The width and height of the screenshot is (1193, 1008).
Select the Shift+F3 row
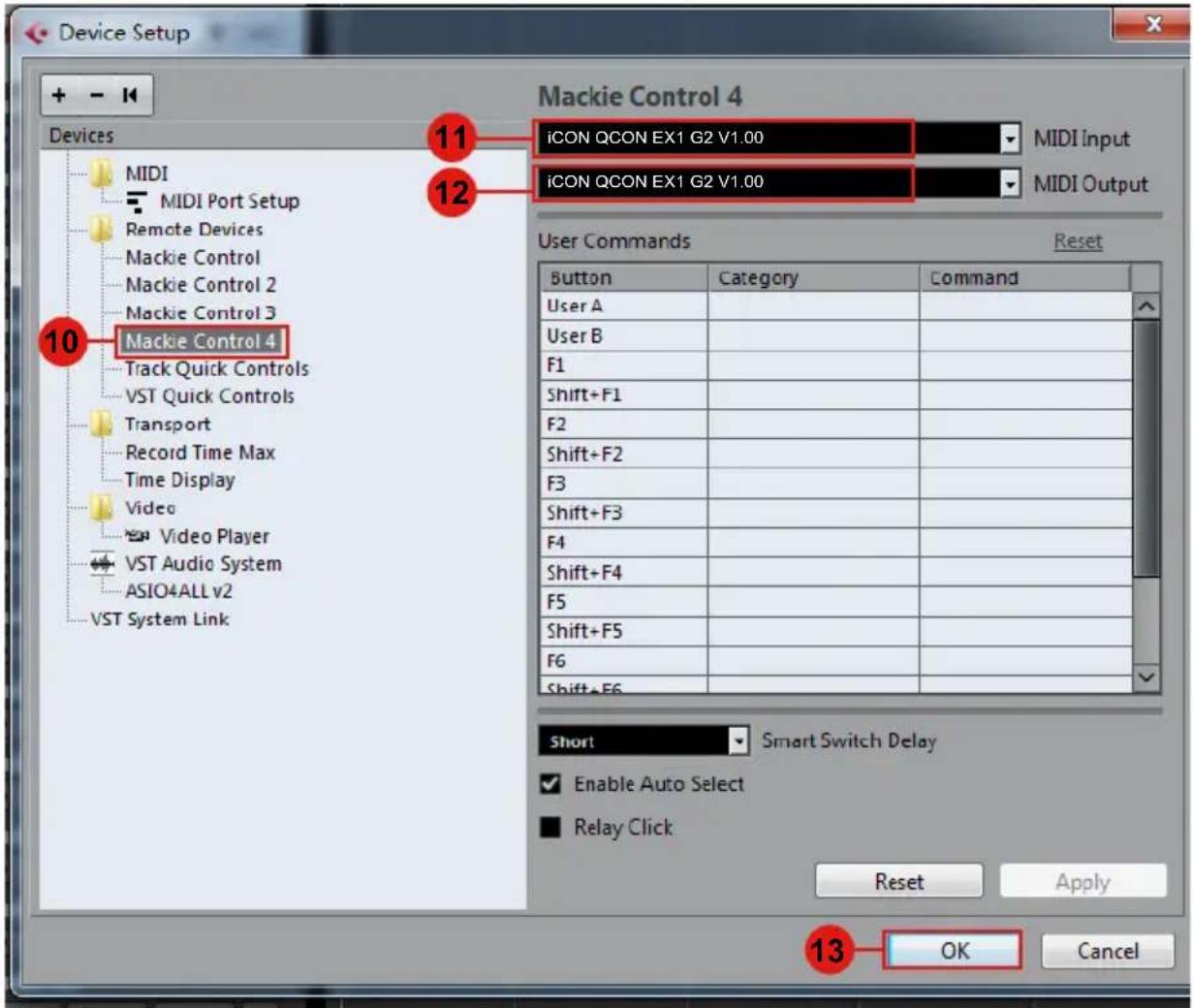[835, 514]
